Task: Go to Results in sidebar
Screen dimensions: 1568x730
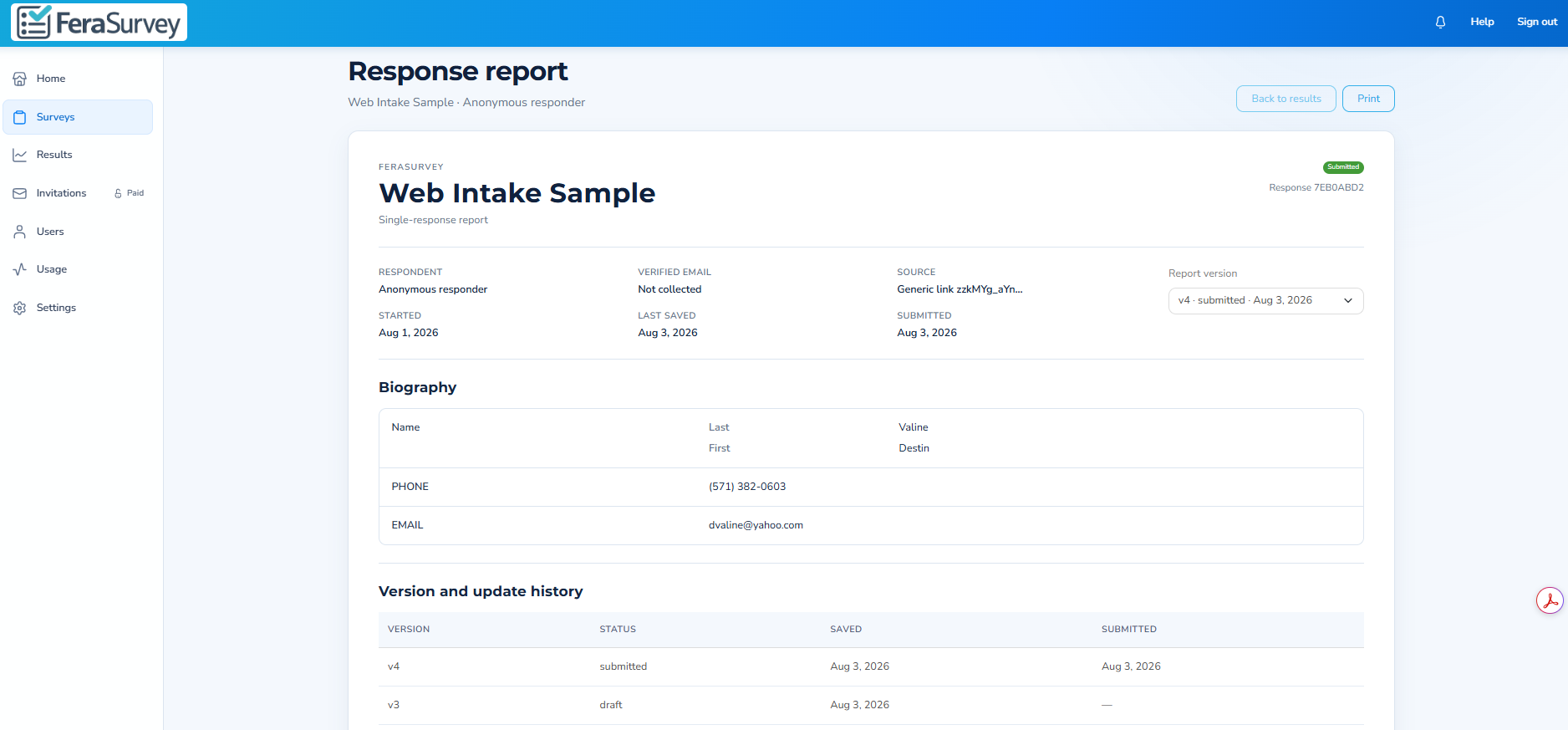Action: (78, 155)
